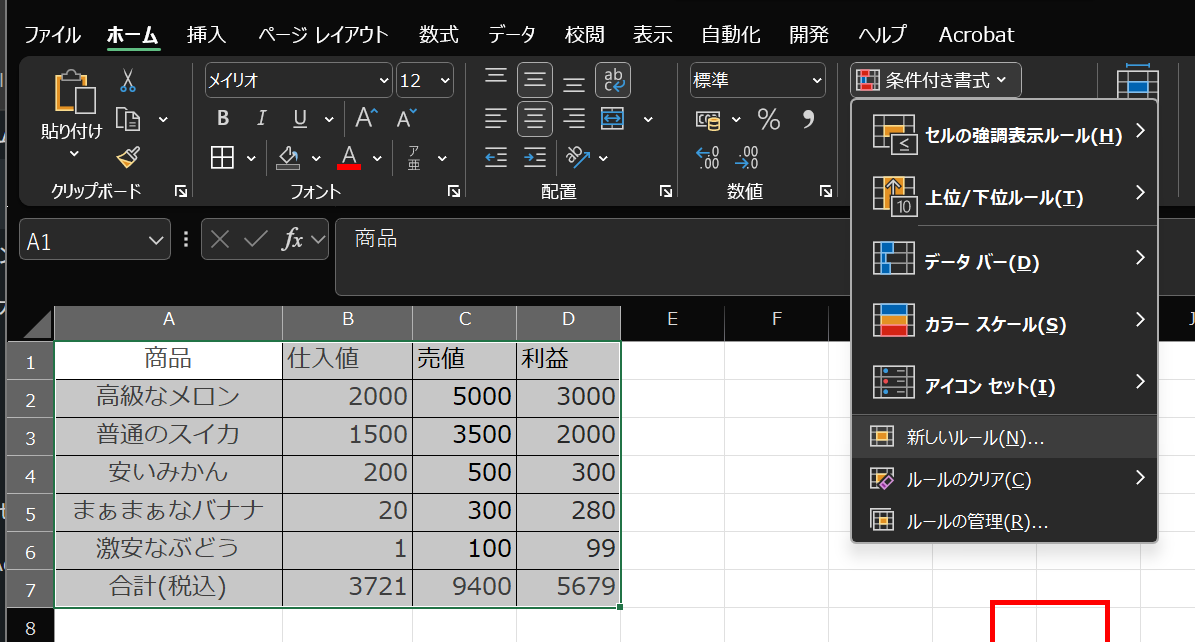The height and width of the screenshot is (642, 1195).
Task: Apply comma style number format
Action: coord(809,119)
